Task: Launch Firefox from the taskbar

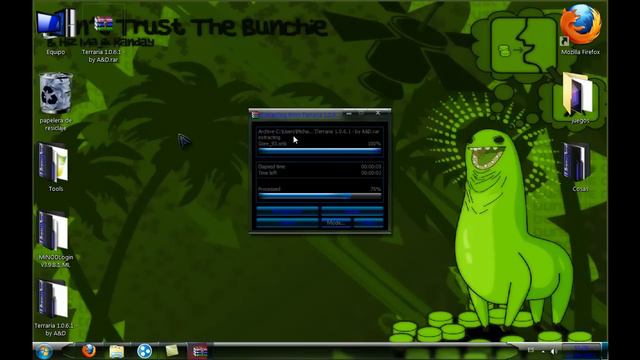Action: [x=89, y=351]
